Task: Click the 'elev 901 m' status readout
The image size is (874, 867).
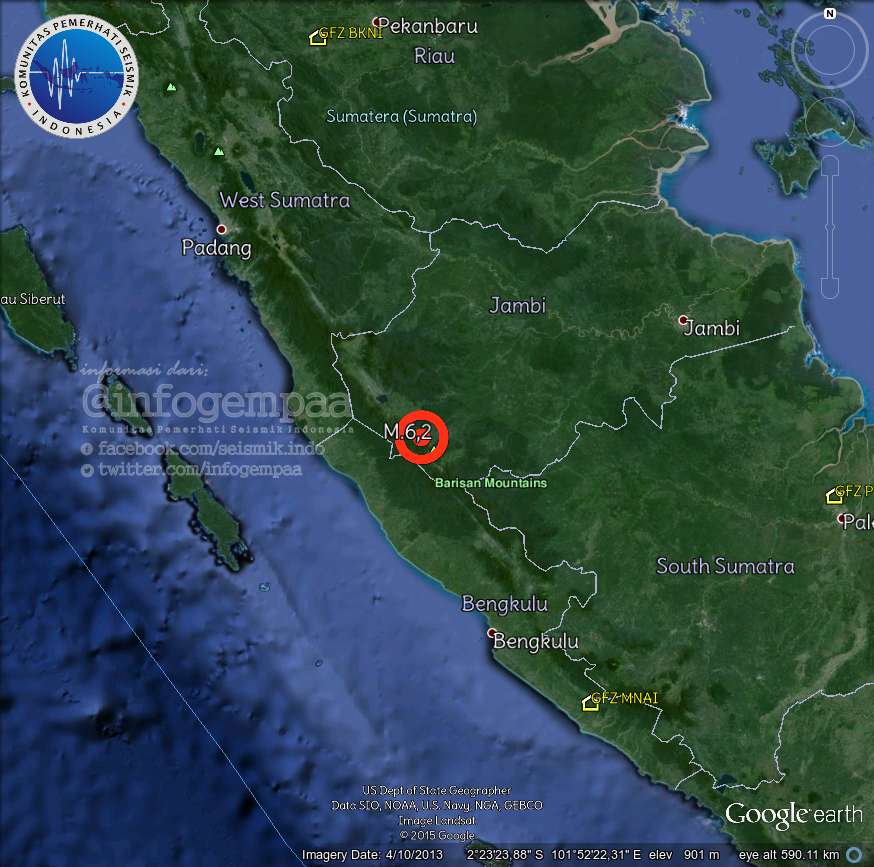Action: 684,855
